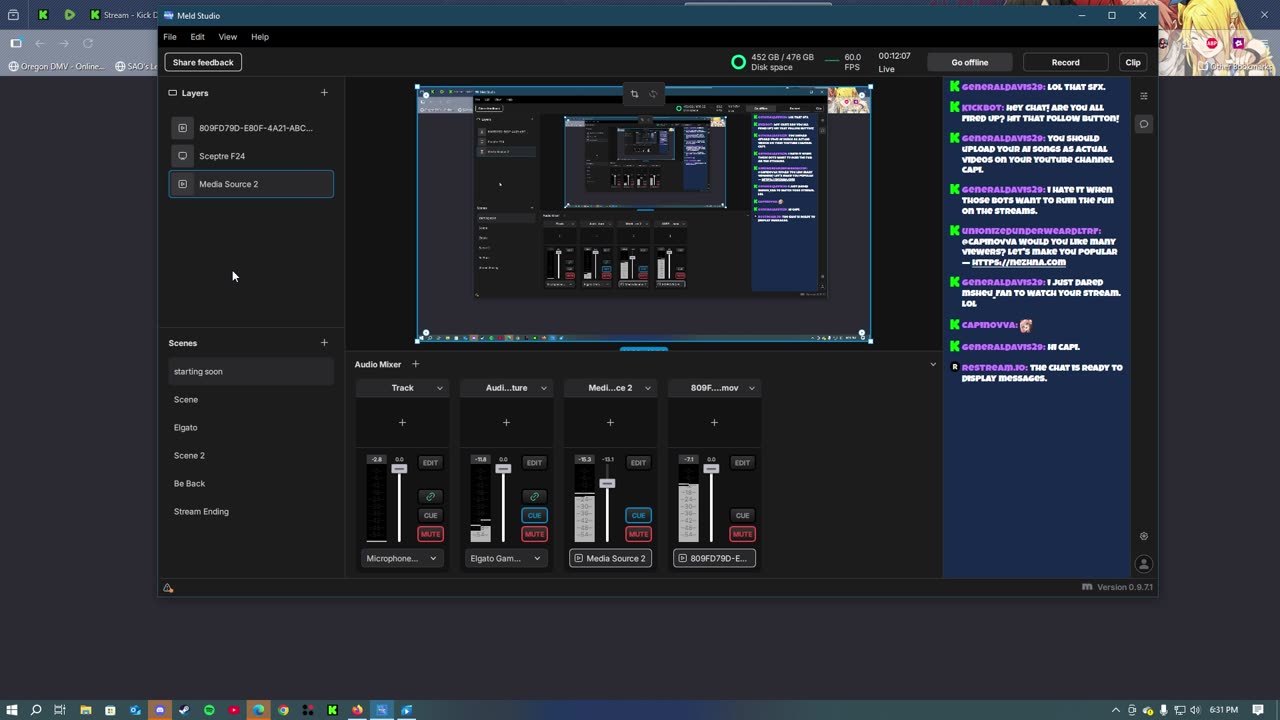This screenshot has height=720, width=1280.
Task: Open the File menu
Action: point(170,37)
